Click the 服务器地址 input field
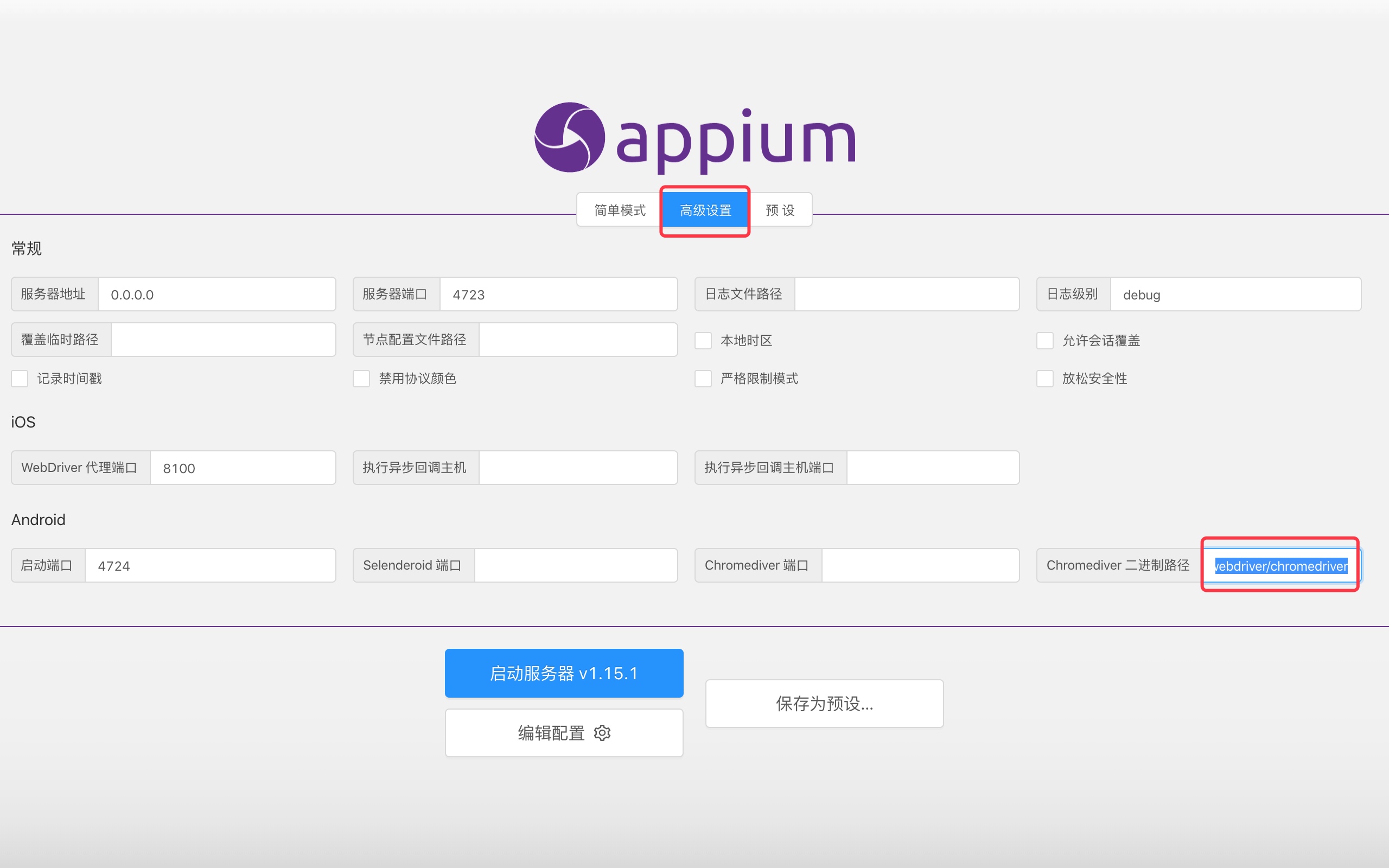The image size is (1389, 868). pos(217,295)
